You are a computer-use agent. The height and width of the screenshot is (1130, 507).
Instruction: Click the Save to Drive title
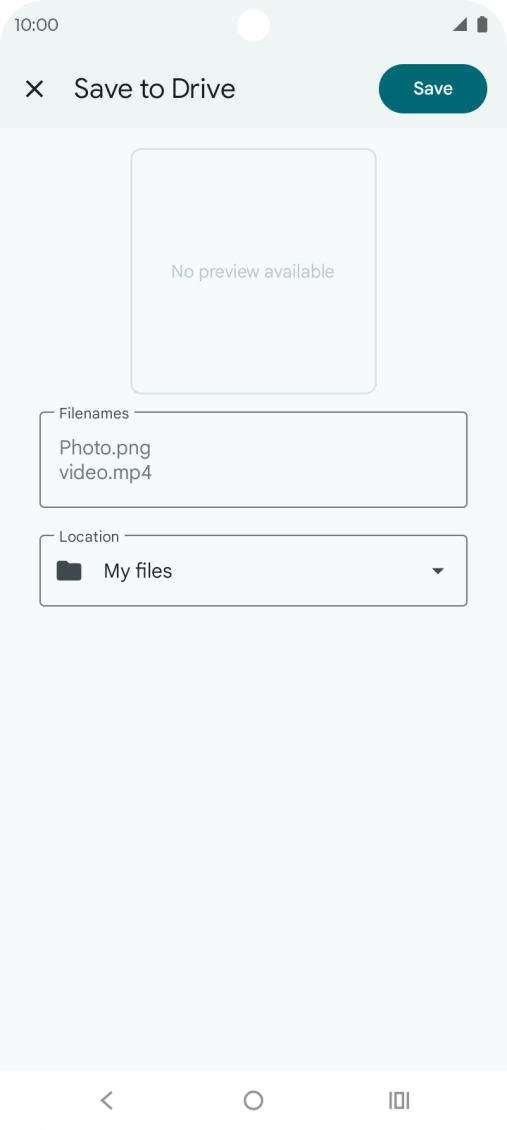click(155, 89)
